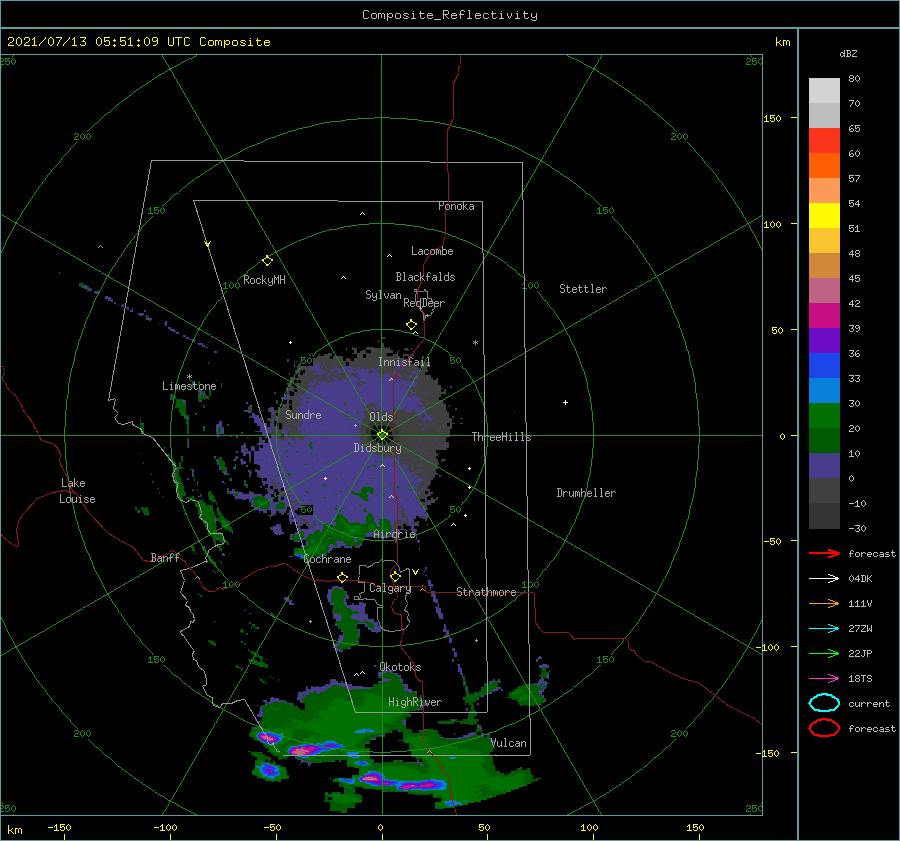Click the Composite_Reflectivity title

click(x=449, y=15)
